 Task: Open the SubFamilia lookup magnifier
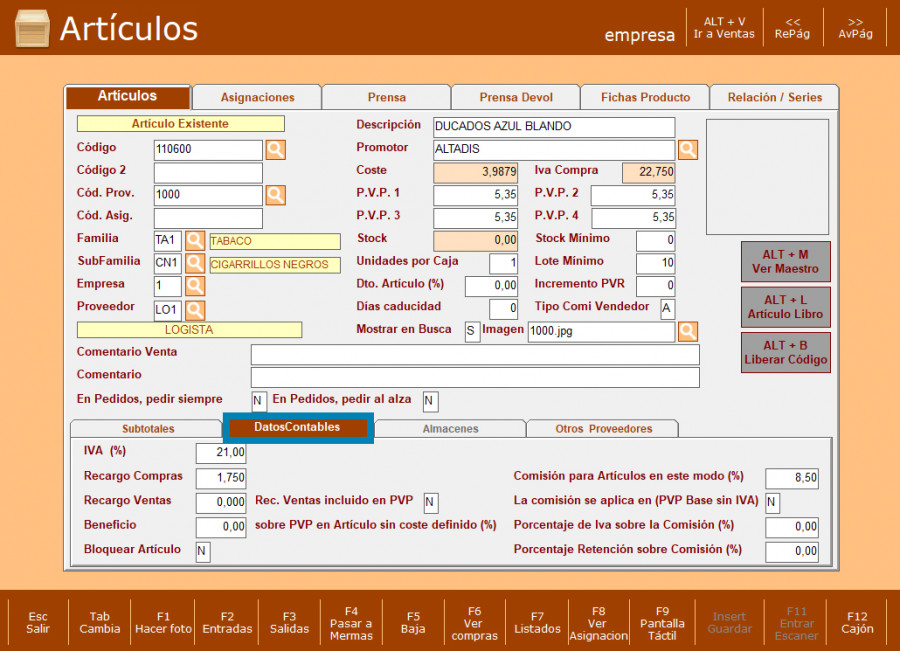click(x=195, y=264)
